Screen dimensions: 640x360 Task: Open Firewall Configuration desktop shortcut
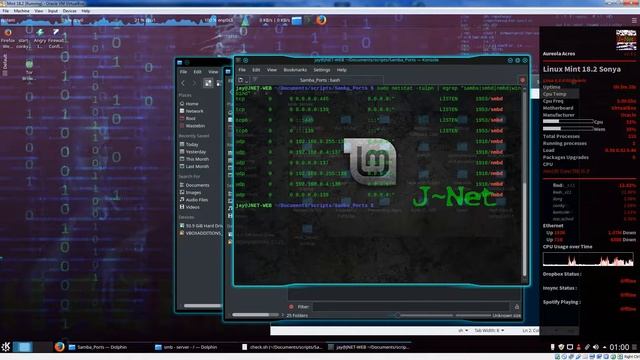56,33
